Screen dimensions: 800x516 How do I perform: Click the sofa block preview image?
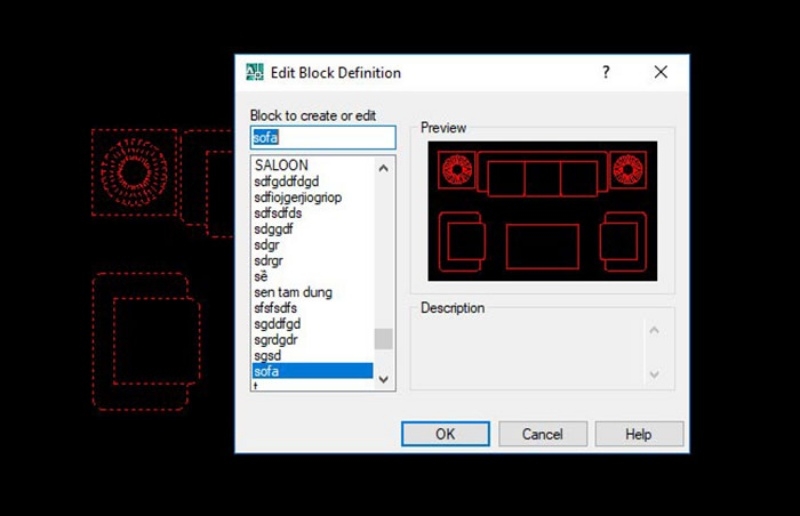point(542,211)
